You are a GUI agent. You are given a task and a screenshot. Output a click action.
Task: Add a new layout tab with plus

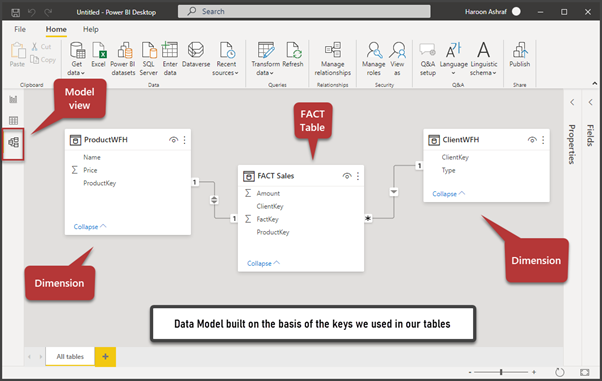point(105,356)
